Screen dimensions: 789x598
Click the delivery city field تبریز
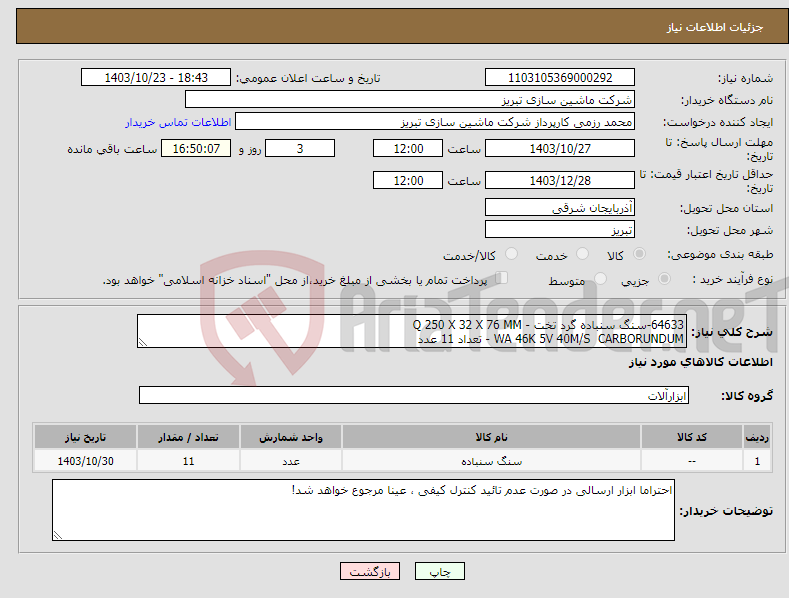coord(560,230)
